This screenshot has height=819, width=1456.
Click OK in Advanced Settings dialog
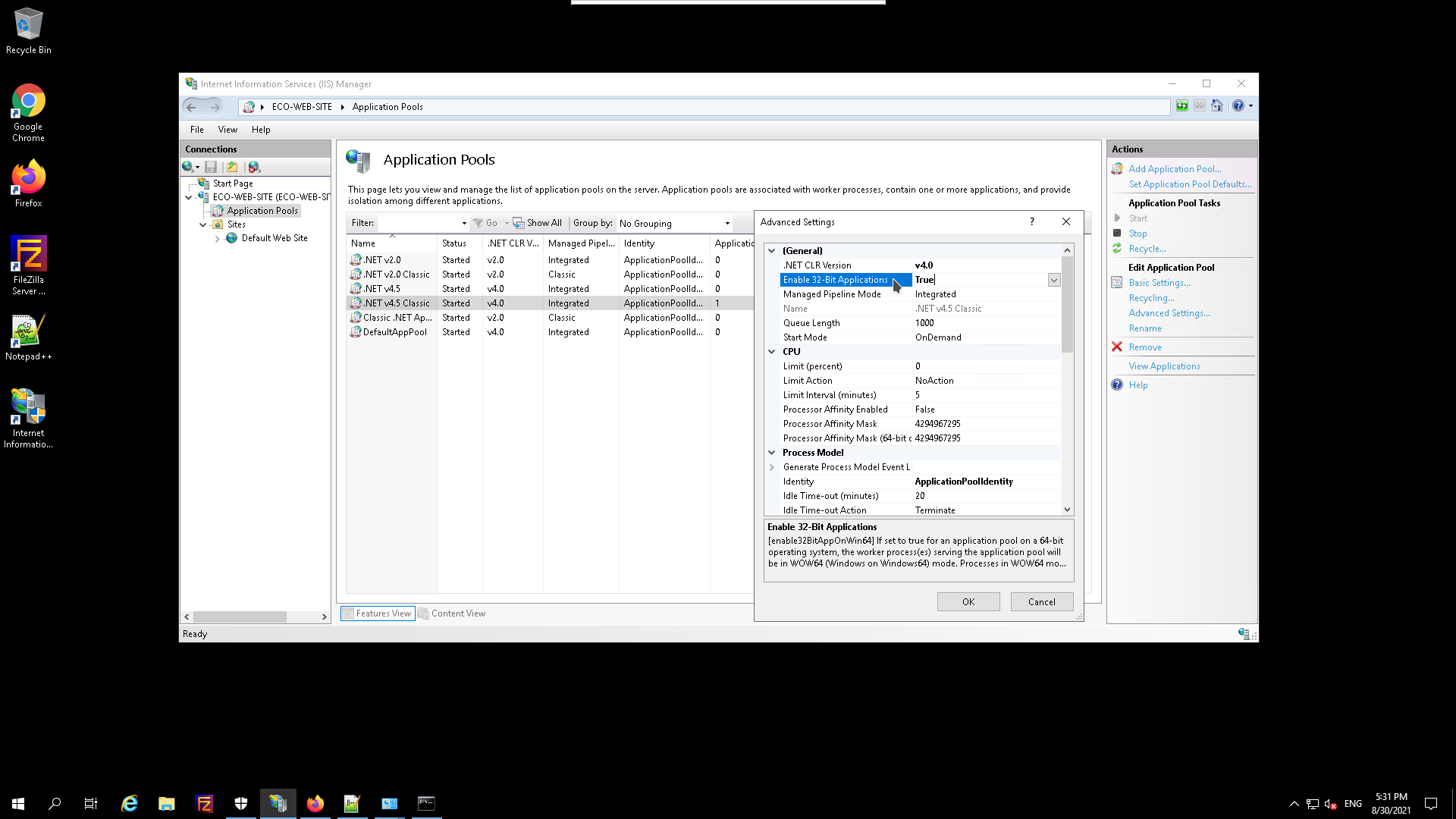(x=968, y=601)
